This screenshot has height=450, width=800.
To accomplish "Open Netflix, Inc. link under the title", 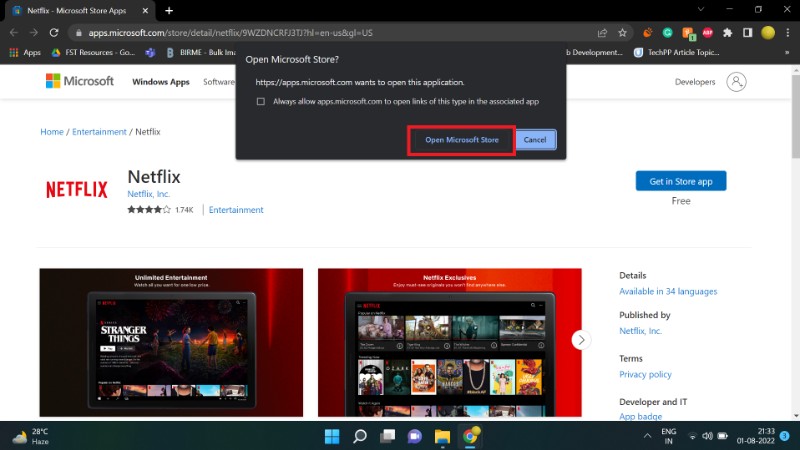I will (148, 194).
